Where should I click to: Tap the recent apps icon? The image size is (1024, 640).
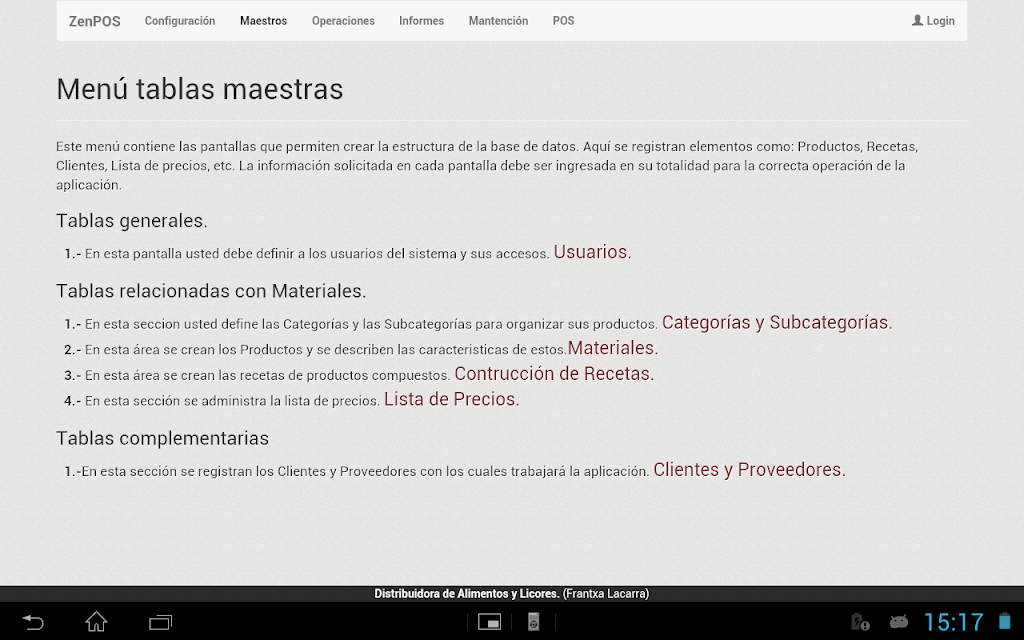tap(160, 622)
